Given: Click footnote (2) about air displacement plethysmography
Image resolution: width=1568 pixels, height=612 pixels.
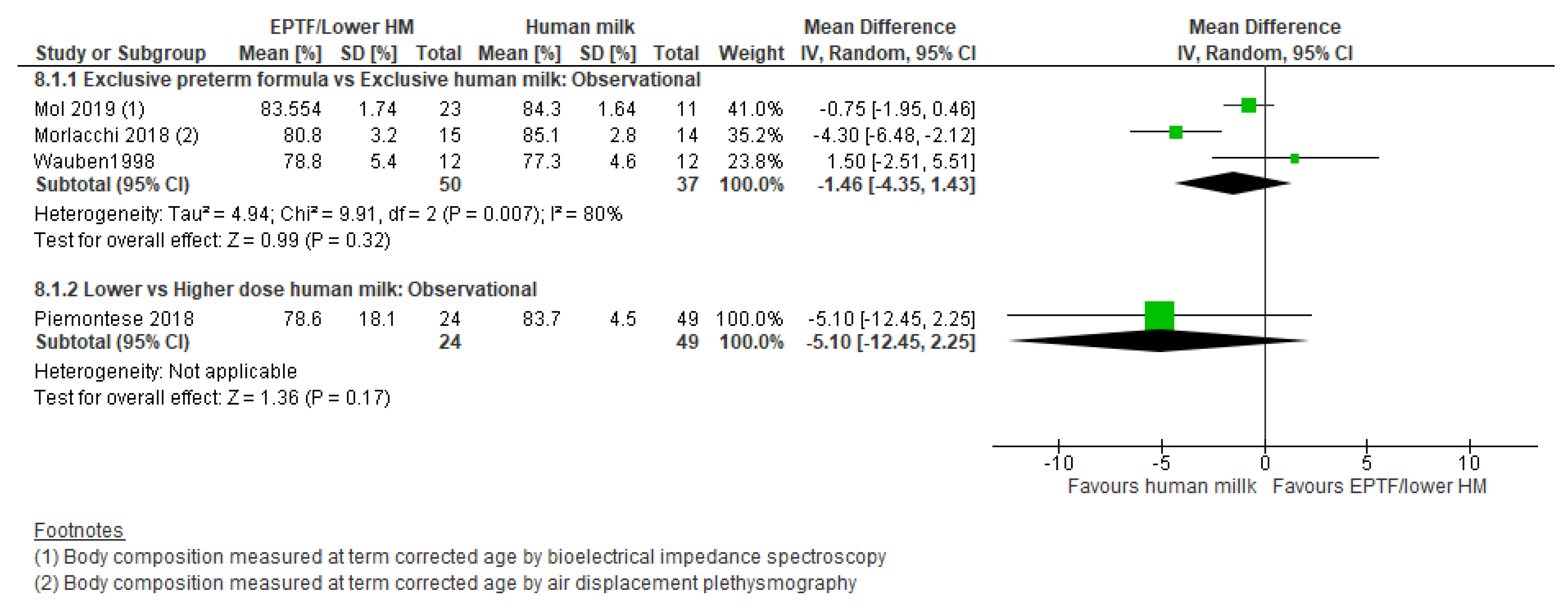Looking at the screenshot, I should point(445,583).
